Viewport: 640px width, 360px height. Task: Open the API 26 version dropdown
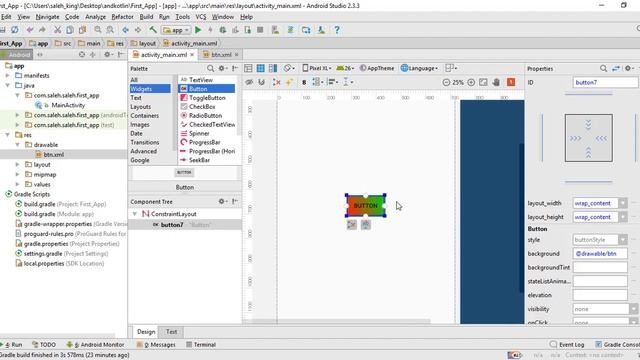click(345, 68)
